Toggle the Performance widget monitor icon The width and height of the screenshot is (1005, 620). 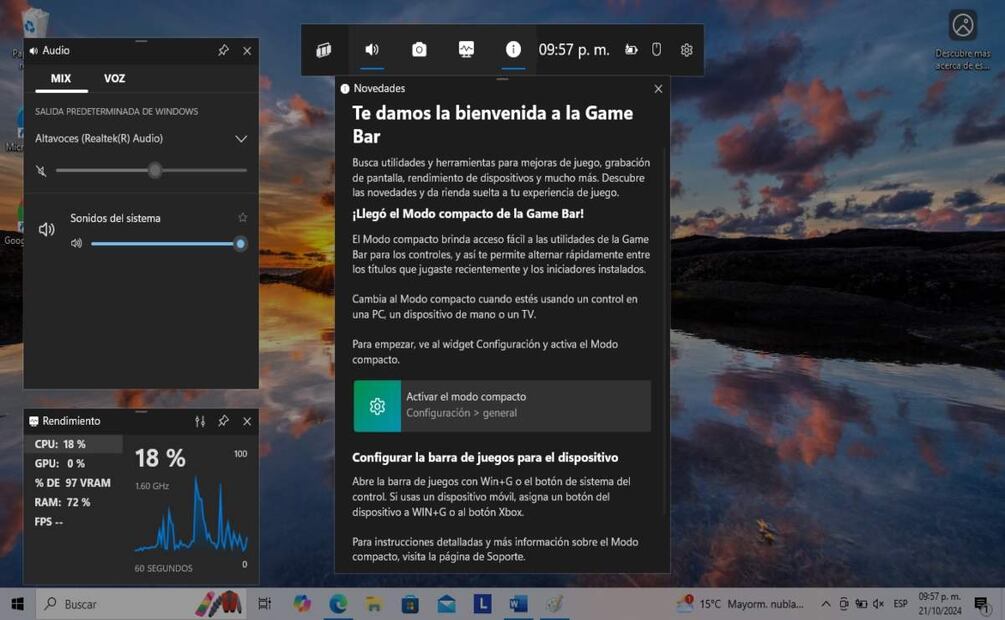pos(466,50)
